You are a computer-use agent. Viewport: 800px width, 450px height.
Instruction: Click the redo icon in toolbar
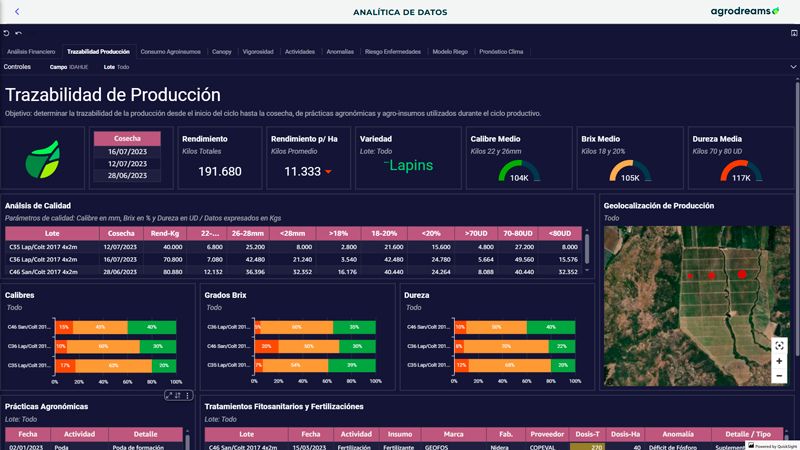pos(18,33)
